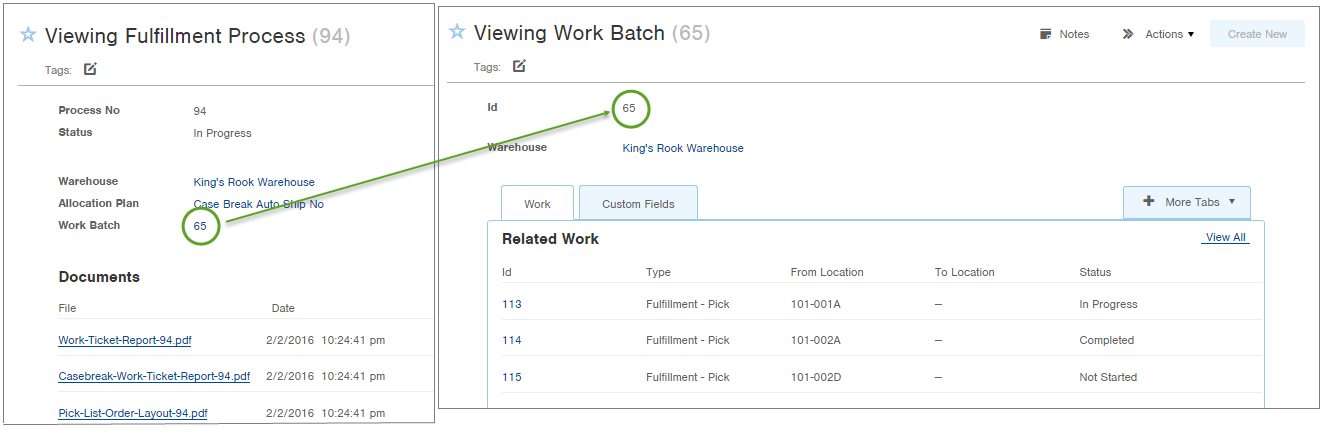Click the plus icon in More Tabs
The height and width of the screenshot is (433, 1333).
pyautogui.click(x=1149, y=202)
